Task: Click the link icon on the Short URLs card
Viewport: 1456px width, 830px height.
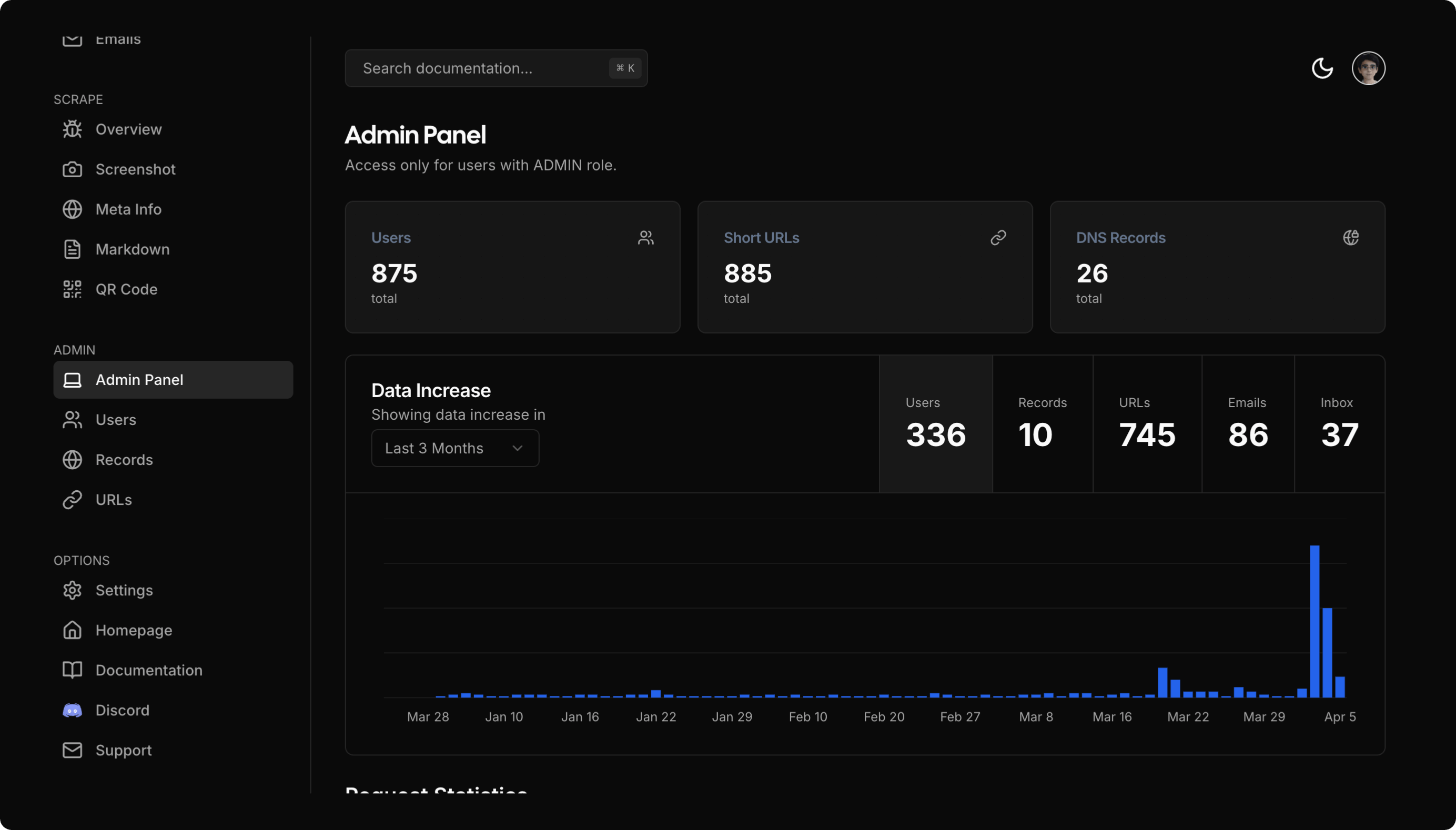Action: [998, 238]
